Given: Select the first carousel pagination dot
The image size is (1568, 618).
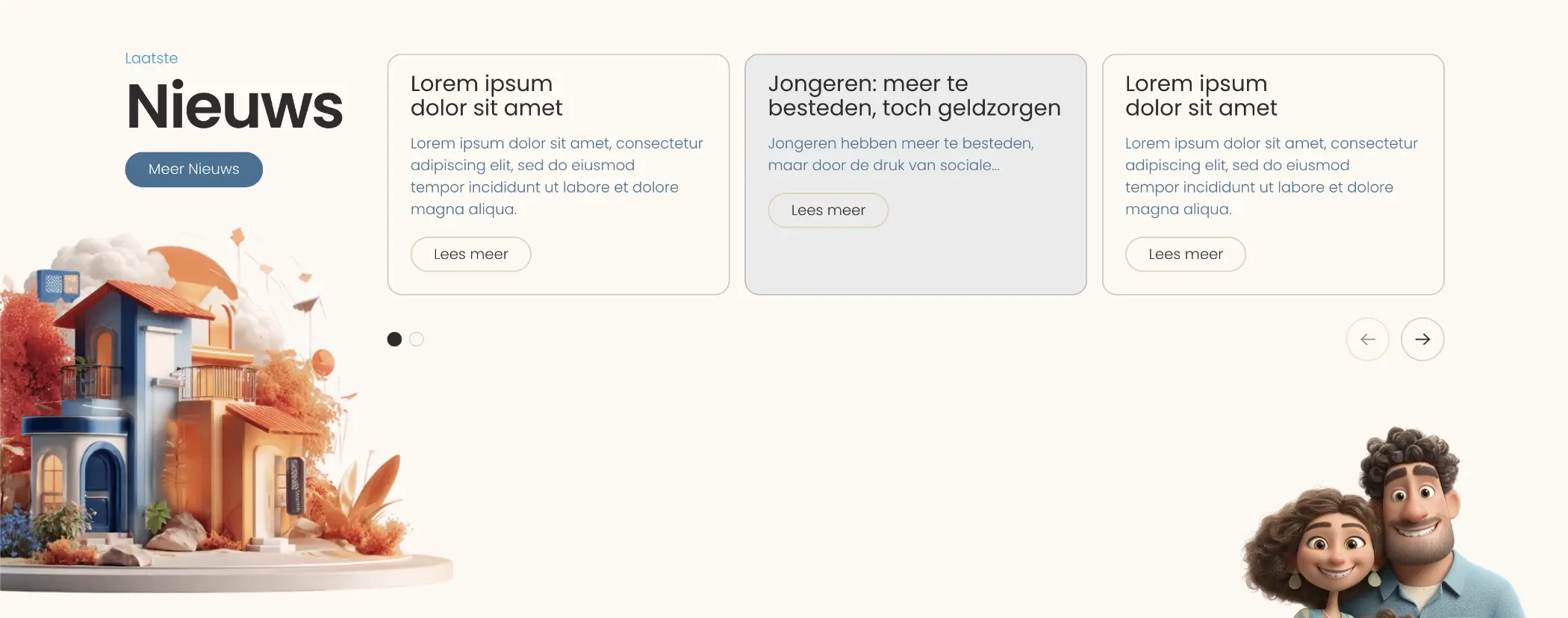Looking at the screenshot, I should [x=394, y=340].
